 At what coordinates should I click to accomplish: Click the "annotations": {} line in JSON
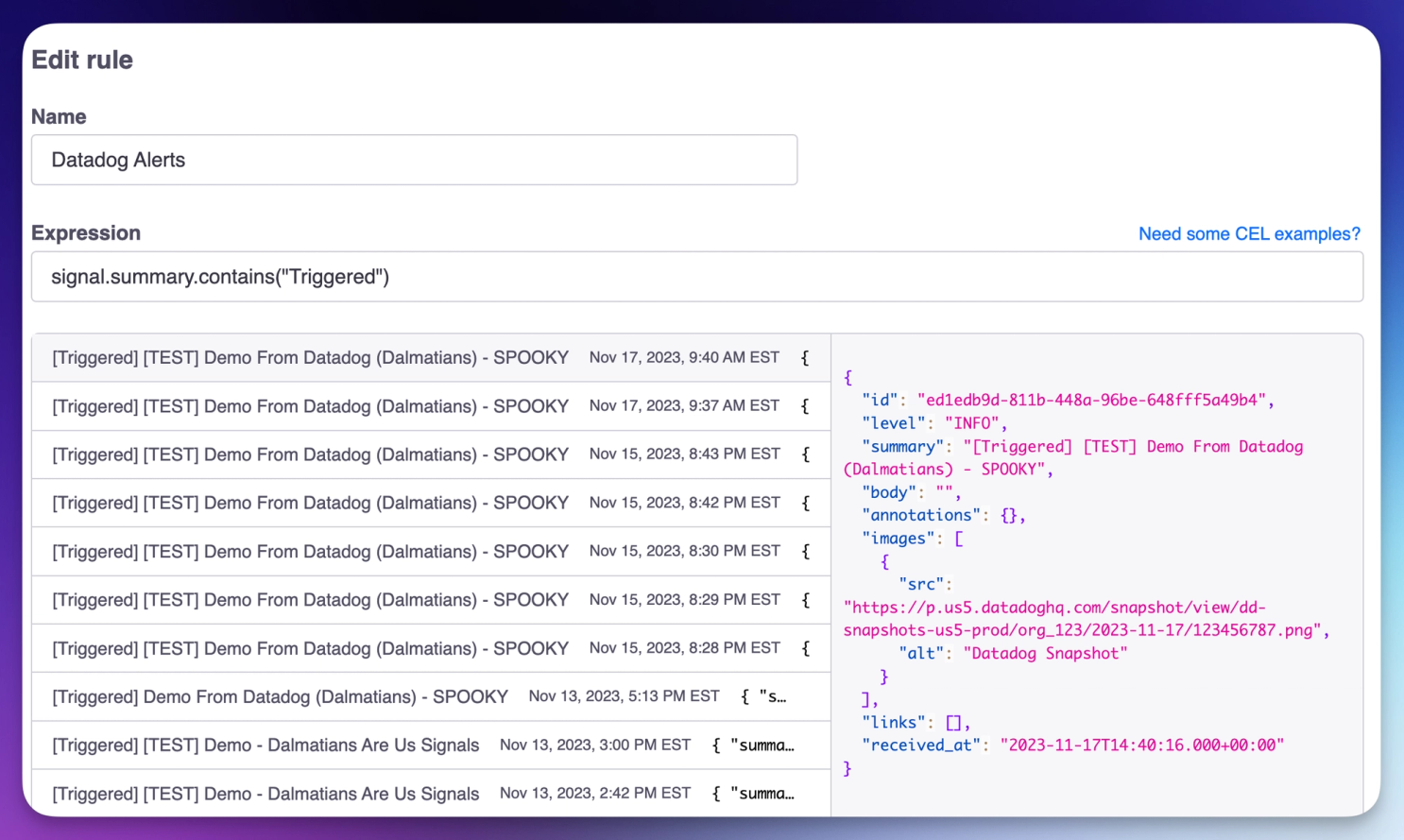[x=943, y=515]
